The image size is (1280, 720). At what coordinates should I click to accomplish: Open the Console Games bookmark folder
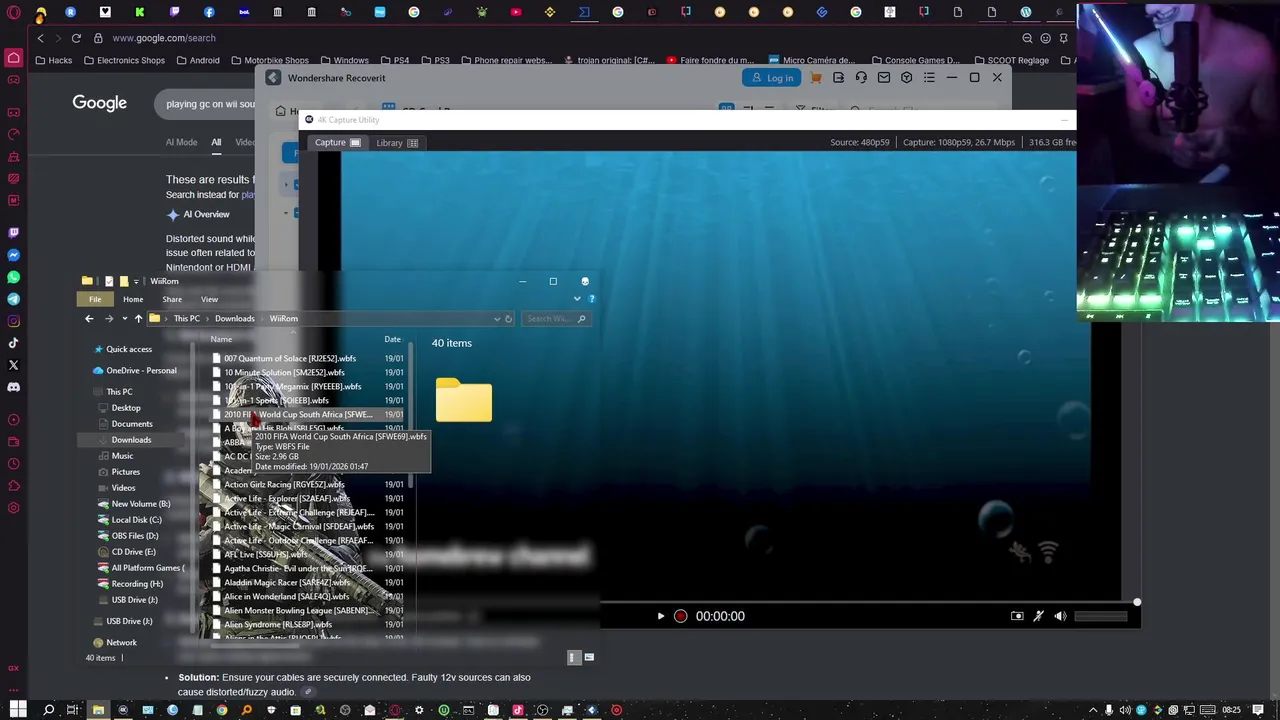[915, 60]
